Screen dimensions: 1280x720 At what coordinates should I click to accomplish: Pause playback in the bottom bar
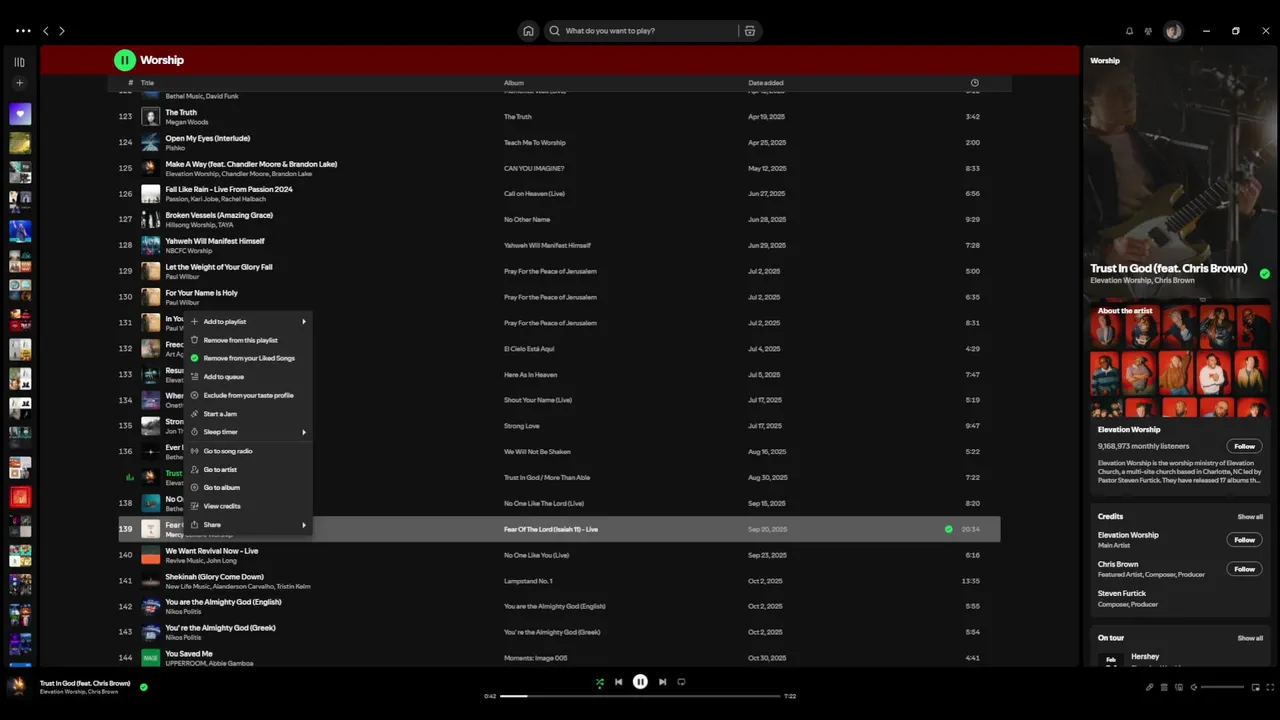(x=640, y=682)
